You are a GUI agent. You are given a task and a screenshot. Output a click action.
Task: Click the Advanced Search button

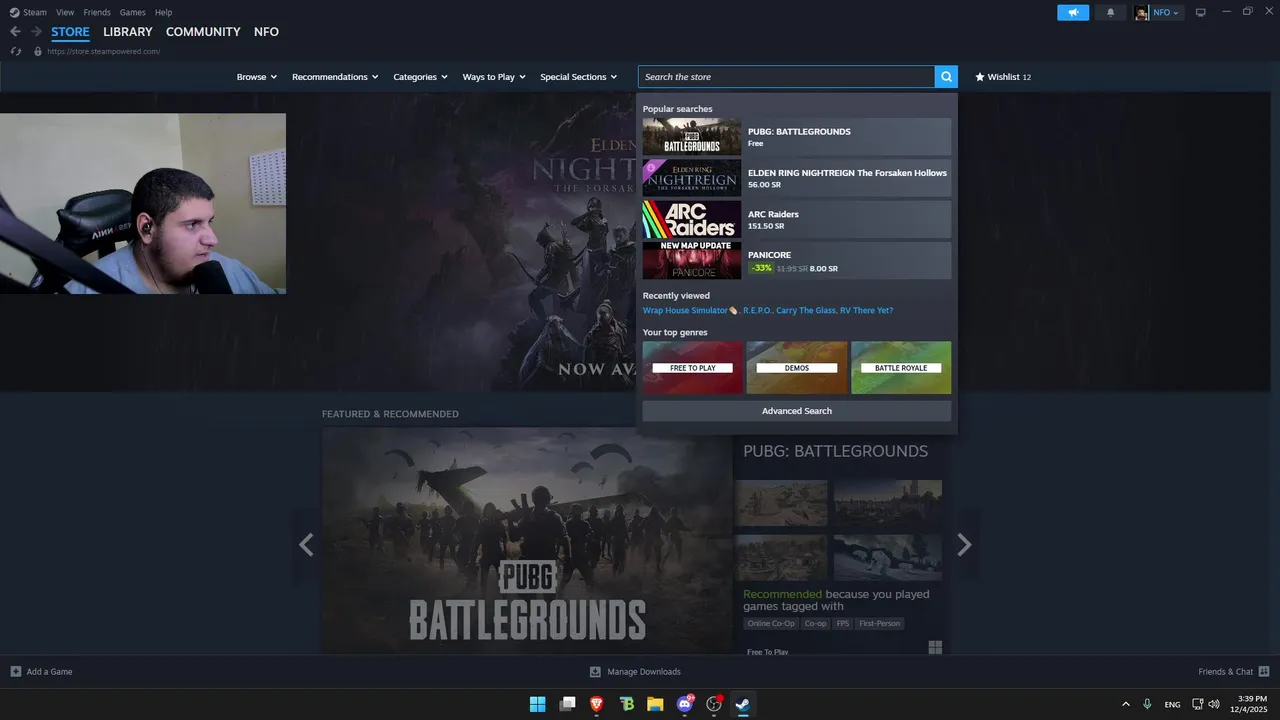point(797,411)
